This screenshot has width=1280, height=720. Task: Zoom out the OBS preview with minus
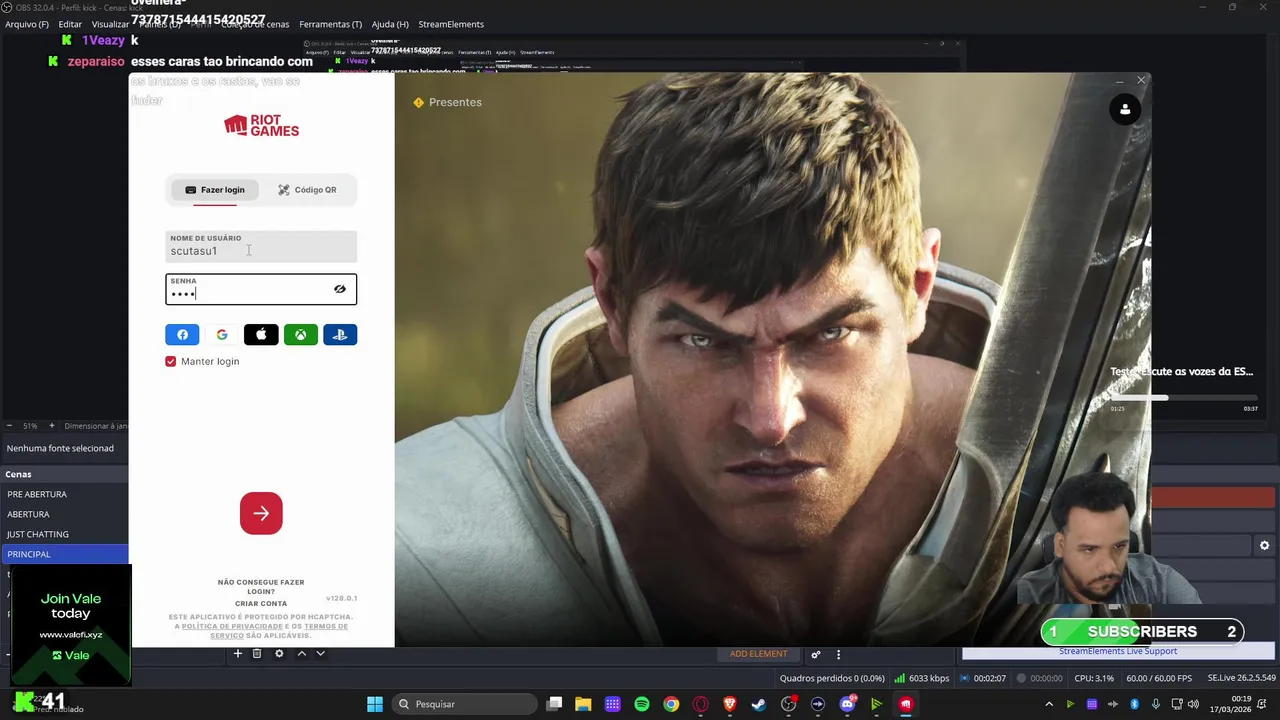coord(9,426)
